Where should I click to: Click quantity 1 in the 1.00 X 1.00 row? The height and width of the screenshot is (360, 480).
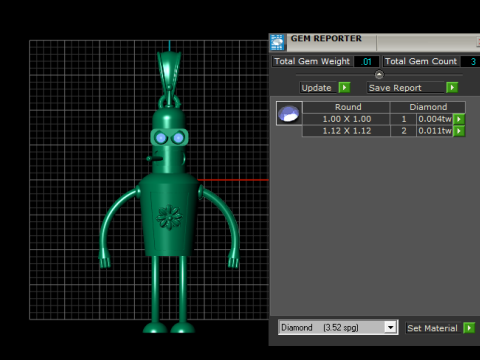pyautogui.click(x=404, y=119)
